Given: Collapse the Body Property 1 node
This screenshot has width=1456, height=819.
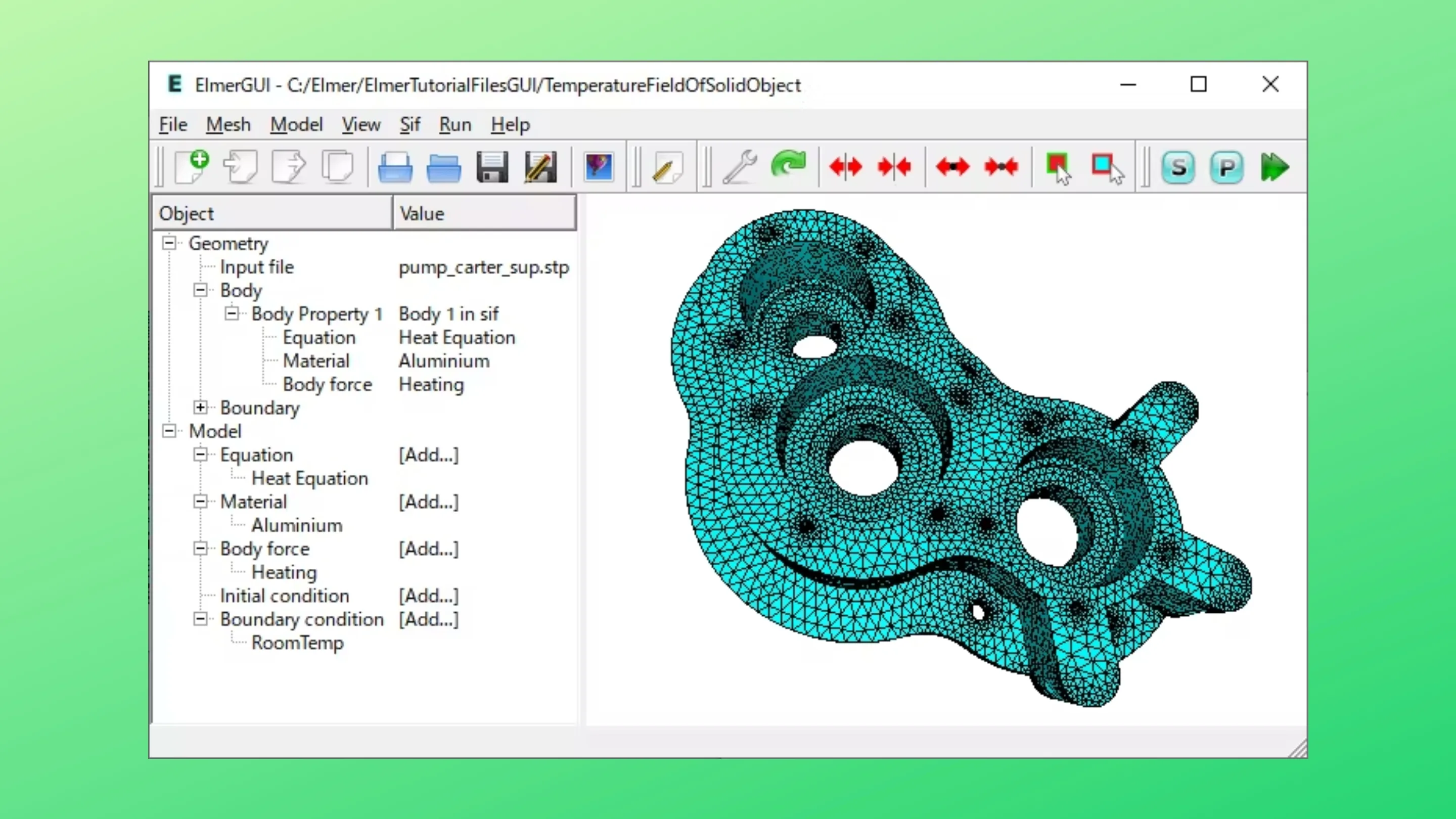Looking at the screenshot, I should (x=232, y=313).
